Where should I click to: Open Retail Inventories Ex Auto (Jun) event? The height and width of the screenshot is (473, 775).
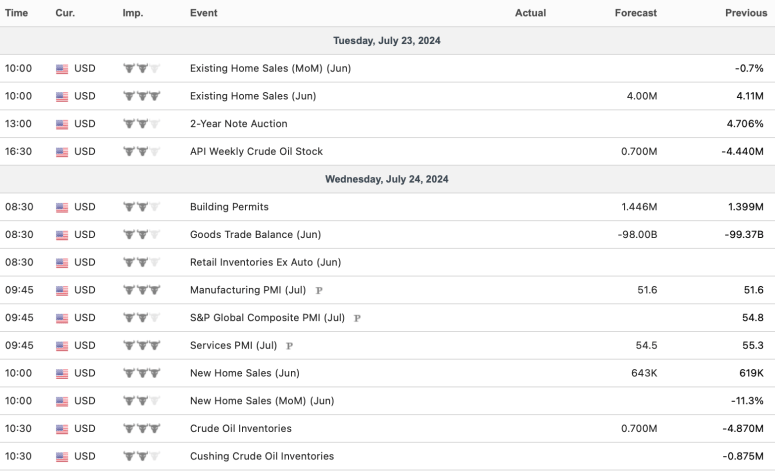[265, 262]
